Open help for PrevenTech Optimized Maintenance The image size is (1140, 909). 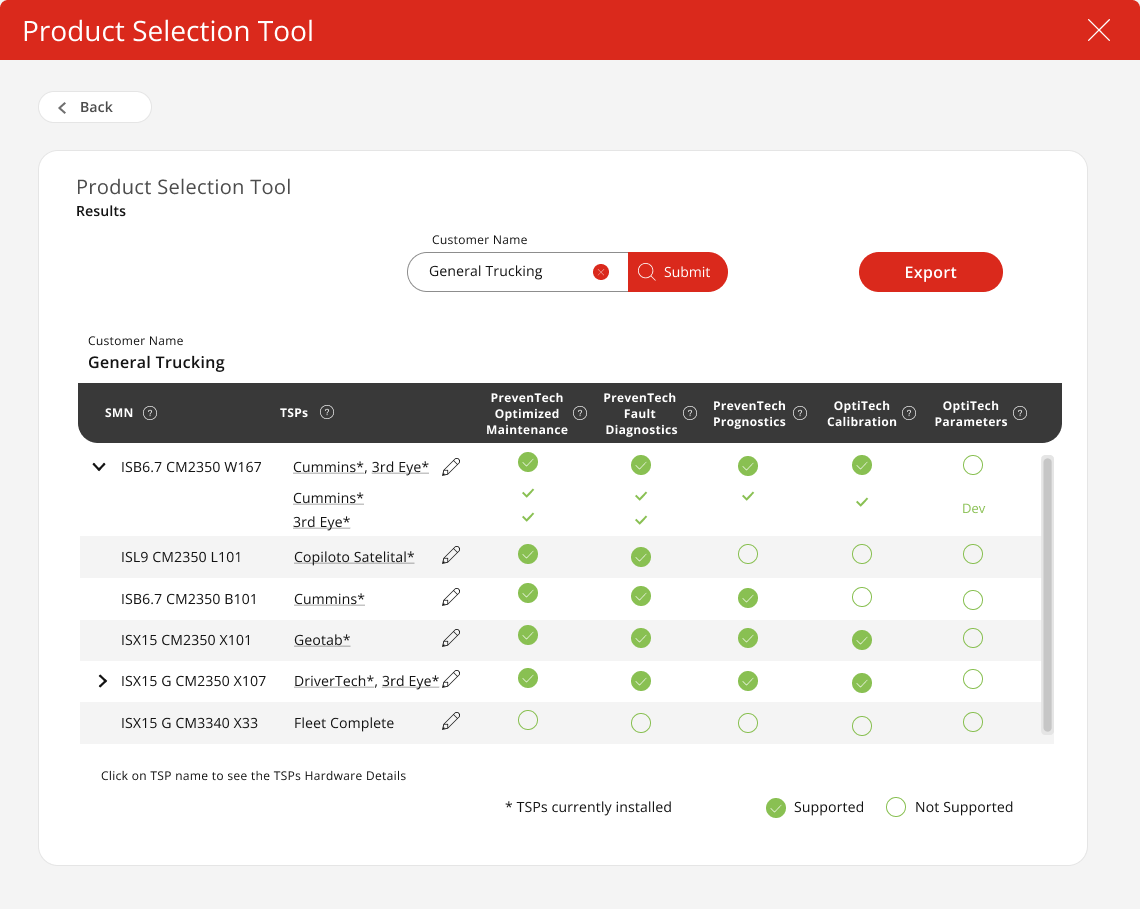580,413
